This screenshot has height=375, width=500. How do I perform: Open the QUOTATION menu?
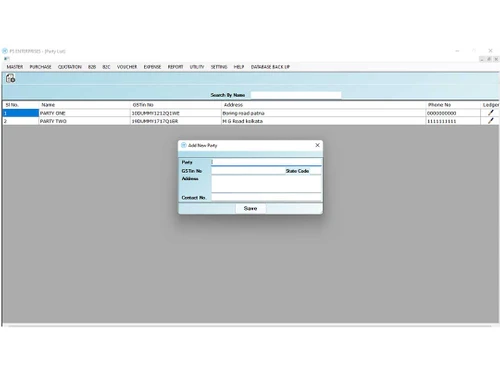coord(70,67)
